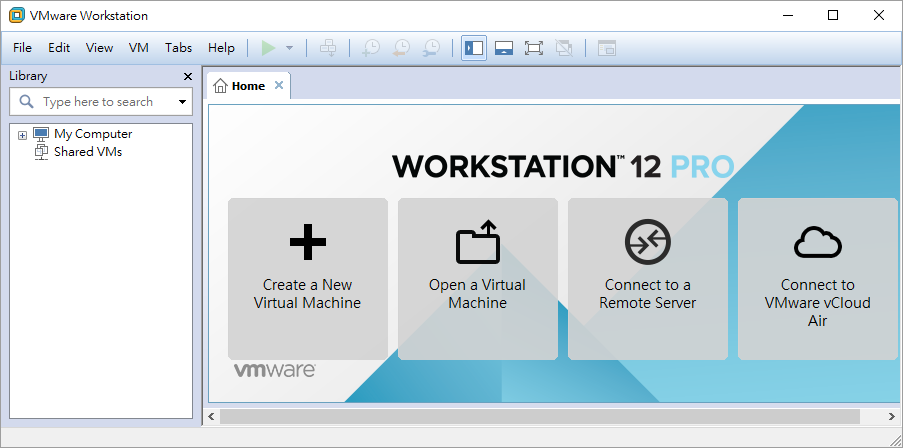Click the horizontal scrollbar left arrow
The image size is (903, 448).
(211, 416)
